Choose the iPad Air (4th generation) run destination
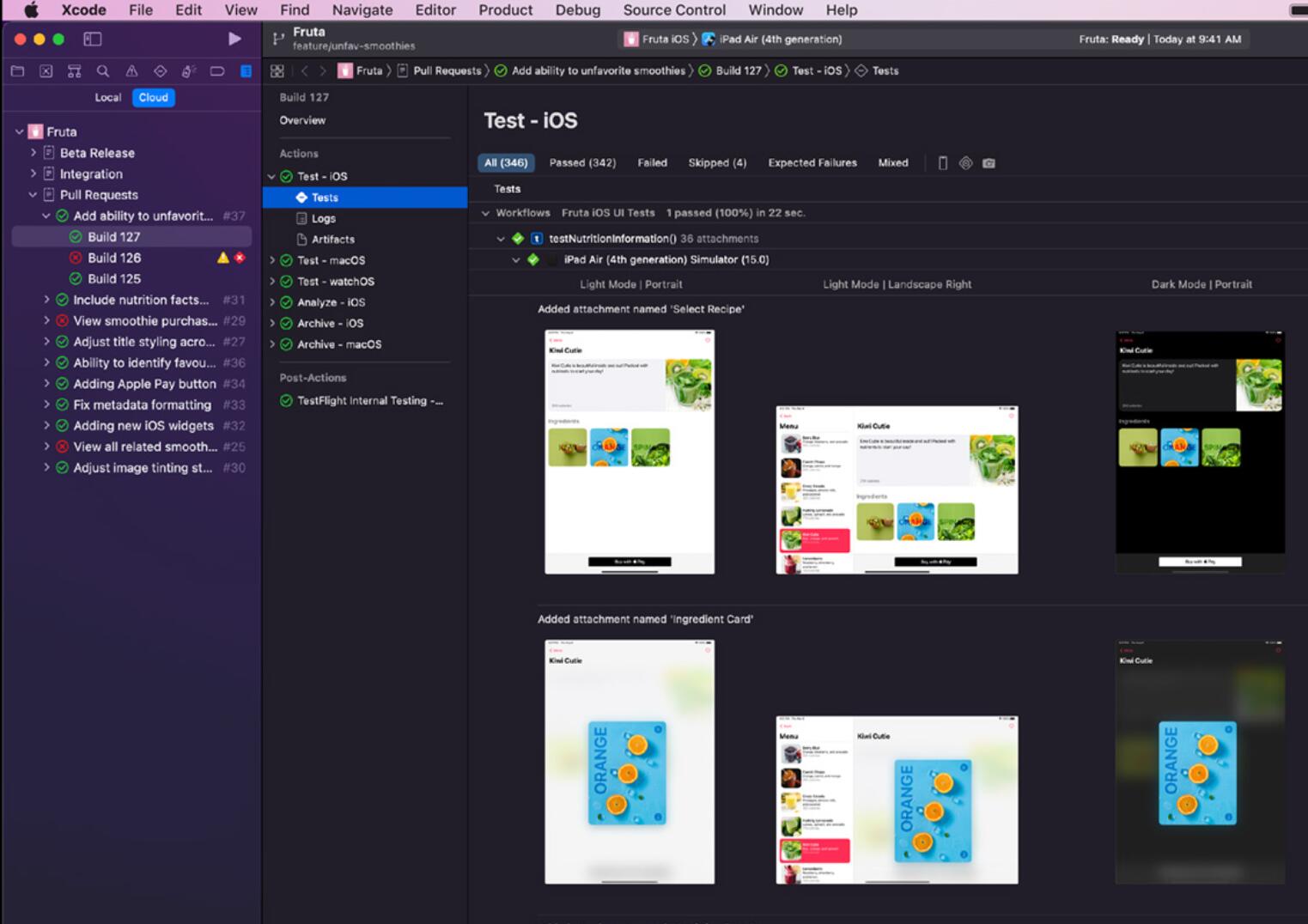The height and width of the screenshot is (924, 1308). tap(780, 40)
